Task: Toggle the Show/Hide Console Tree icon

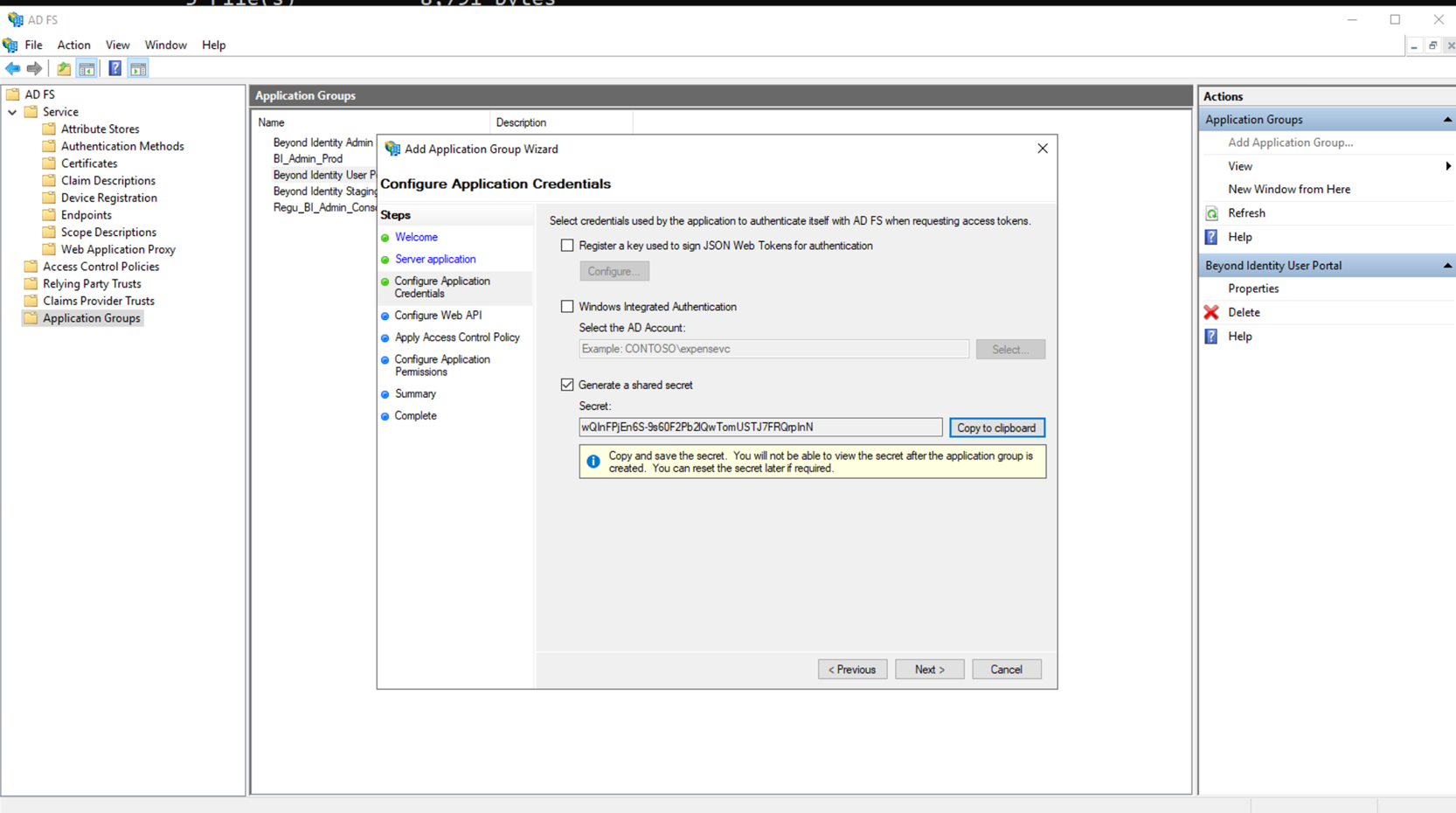Action: (87, 68)
